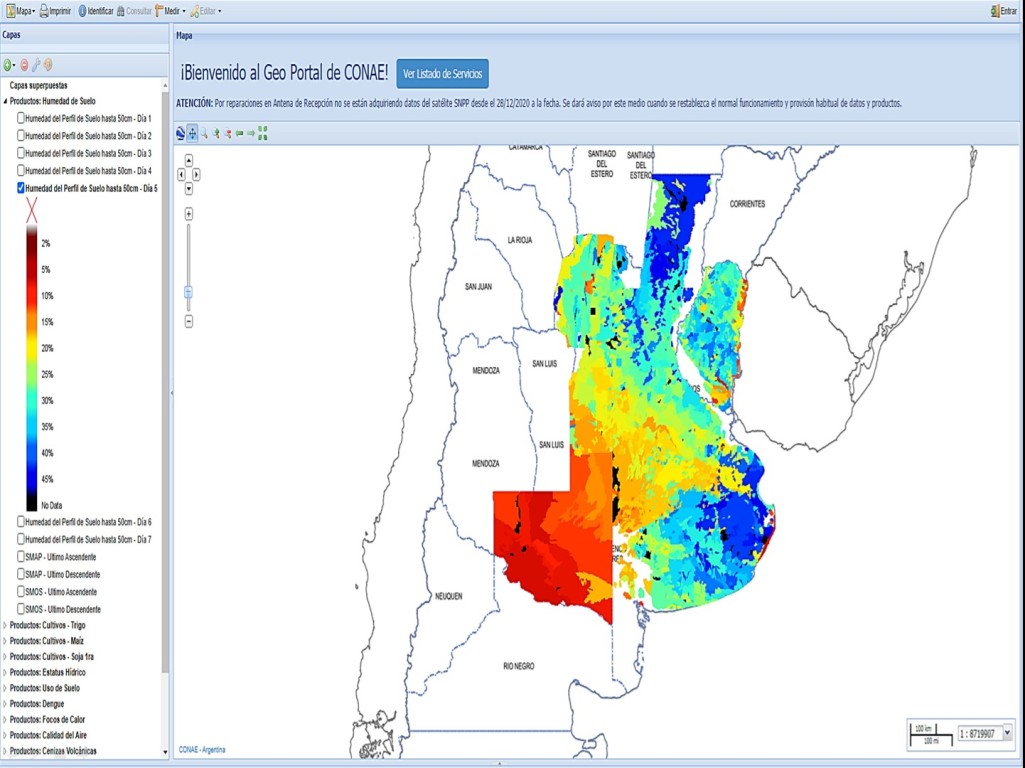Open the Mapa toolbar menu
1025x768 pixels.
coord(20,11)
